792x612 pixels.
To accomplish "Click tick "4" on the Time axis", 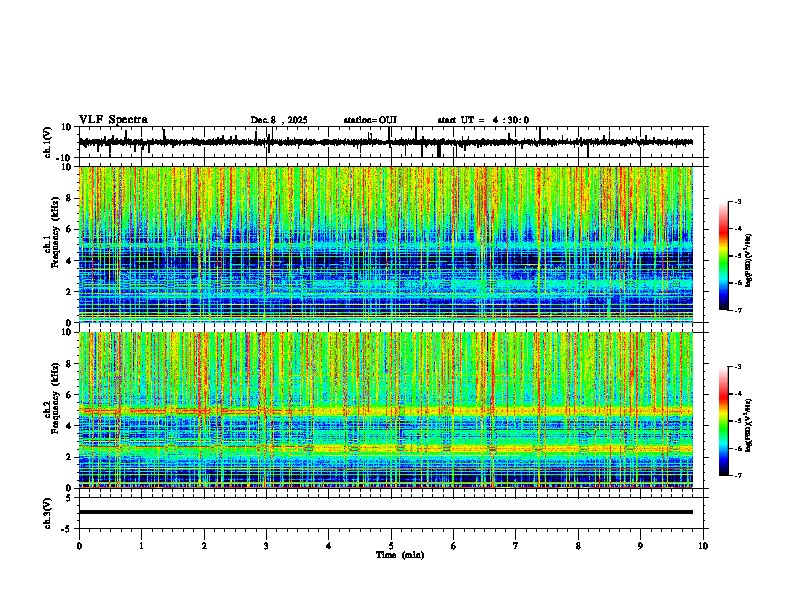I will tap(328, 546).
